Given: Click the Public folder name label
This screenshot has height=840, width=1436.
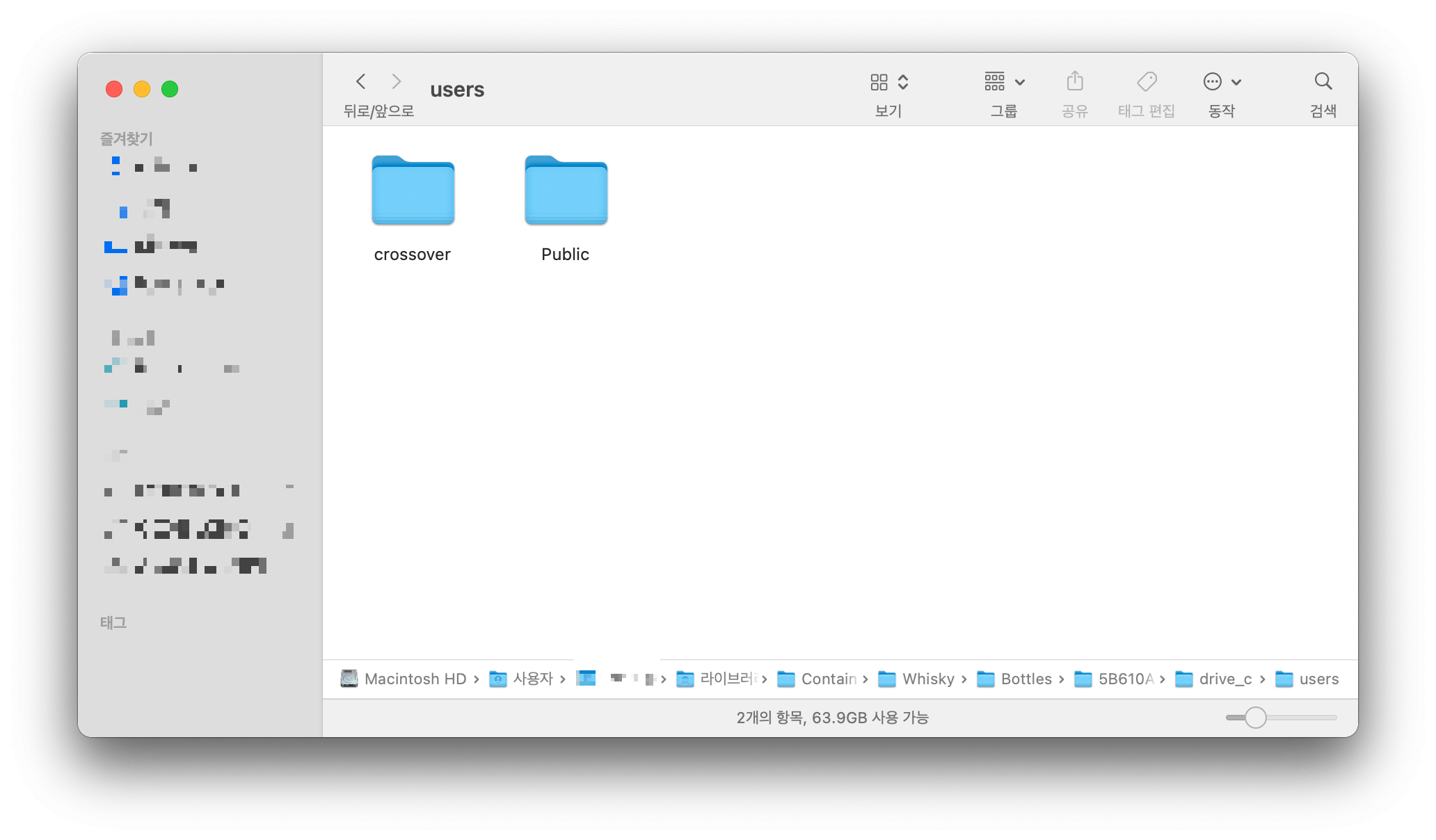Looking at the screenshot, I should (565, 255).
